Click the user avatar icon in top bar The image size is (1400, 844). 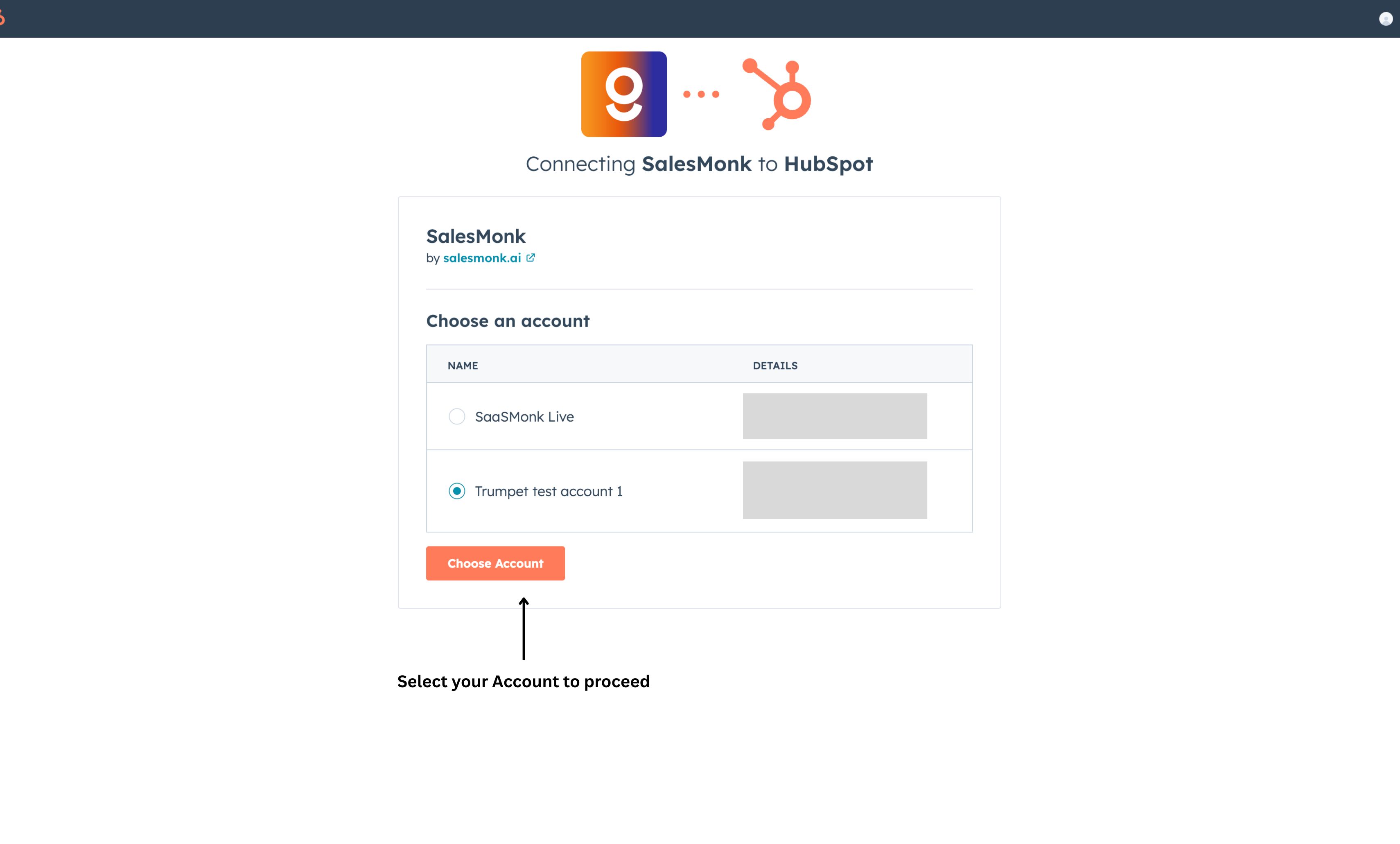[1385, 19]
